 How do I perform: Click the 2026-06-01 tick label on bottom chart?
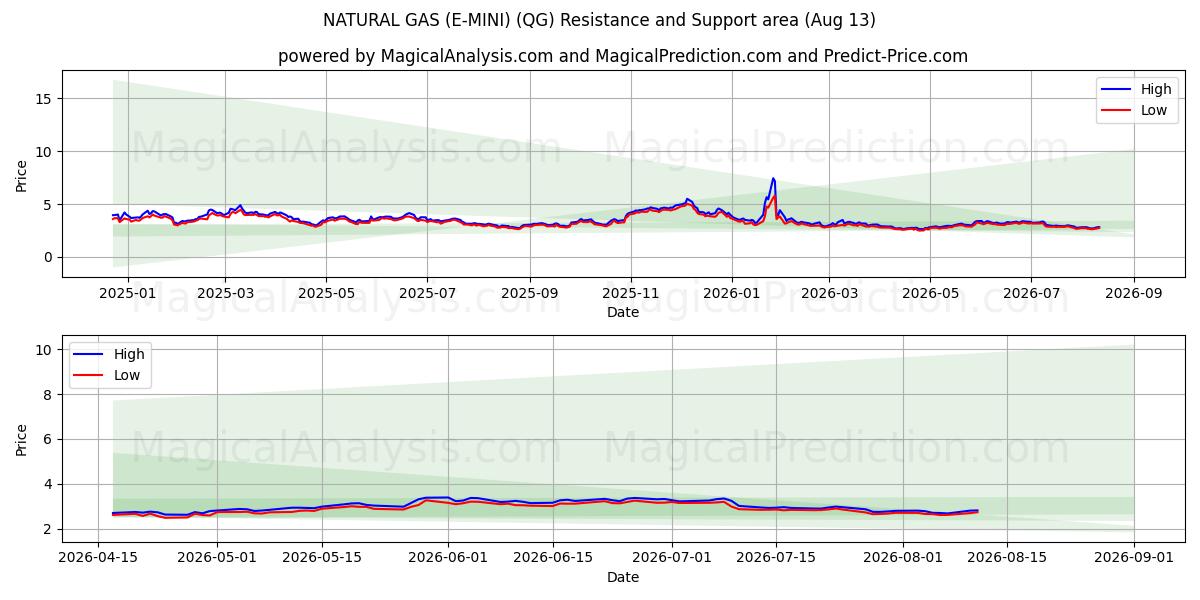[x=448, y=558]
